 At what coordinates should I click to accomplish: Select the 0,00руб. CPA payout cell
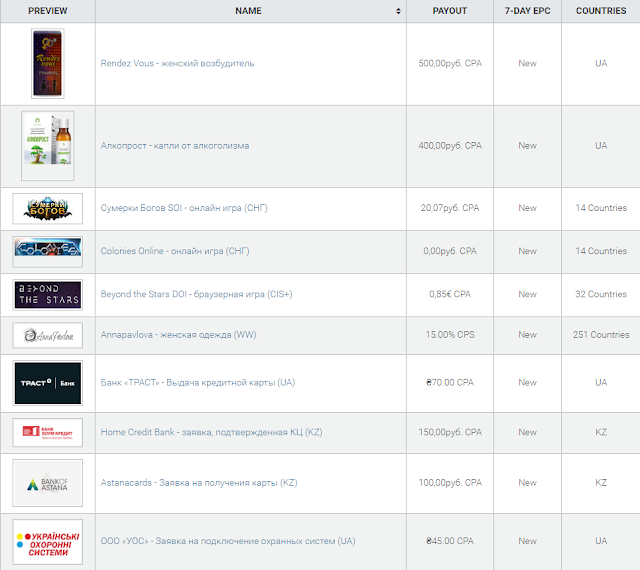click(x=450, y=251)
